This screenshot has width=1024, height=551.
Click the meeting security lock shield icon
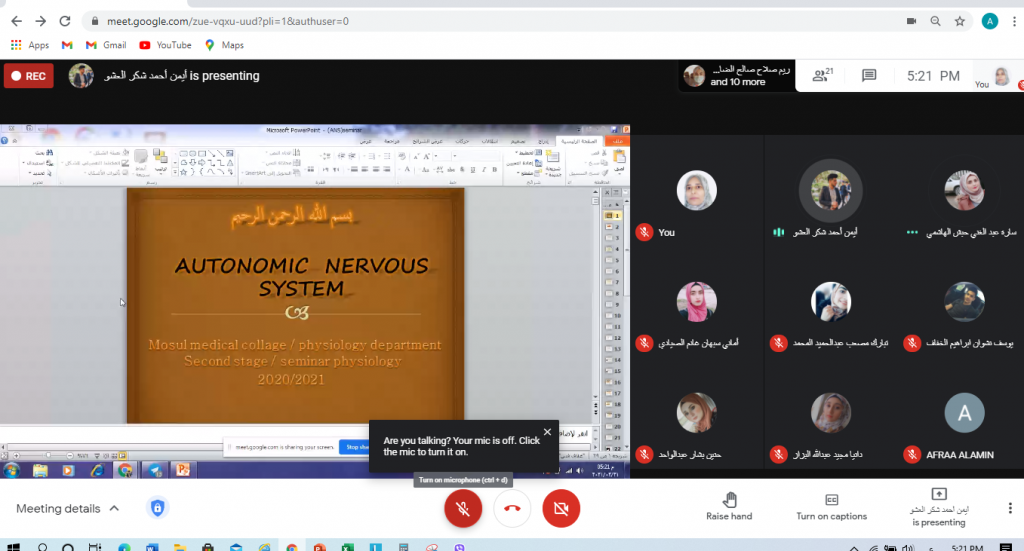[157, 508]
